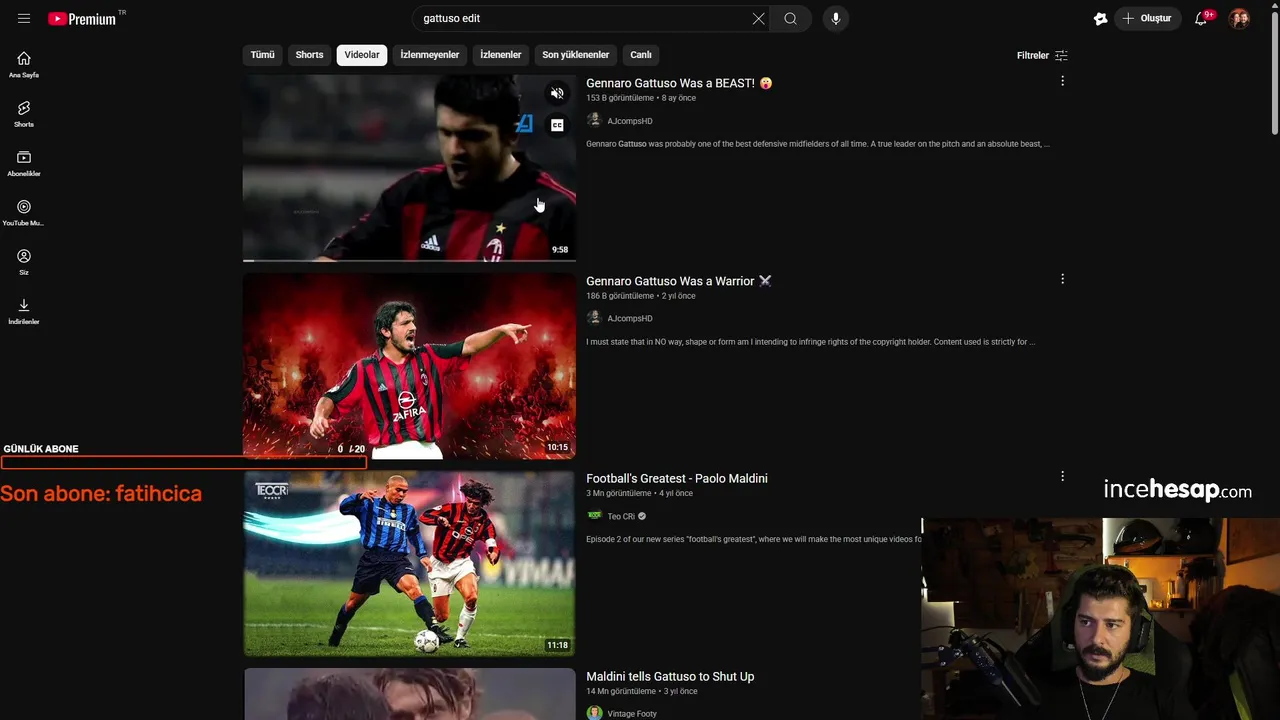Play the previewing Gattuso BEAST thumbnail

pyautogui.click(x=409, y=168)
